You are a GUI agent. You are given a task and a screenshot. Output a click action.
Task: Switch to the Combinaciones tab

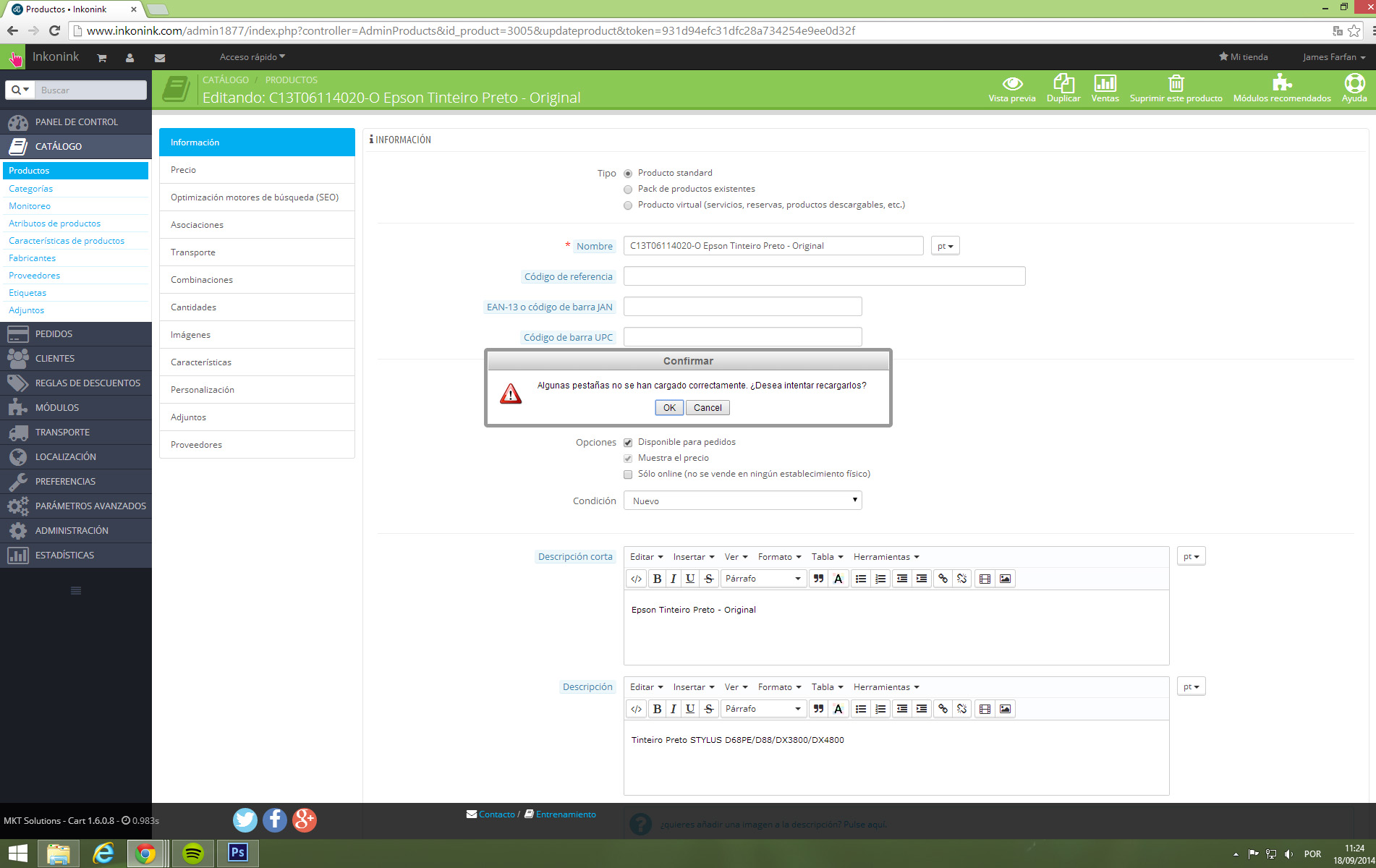[257, 280]
